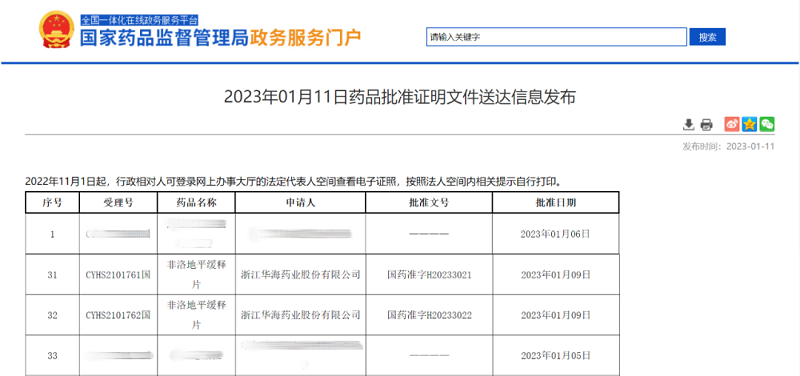Viewport: 800px width, 376px height.
Task: Click the 搜索 search button
Action: 707,37
